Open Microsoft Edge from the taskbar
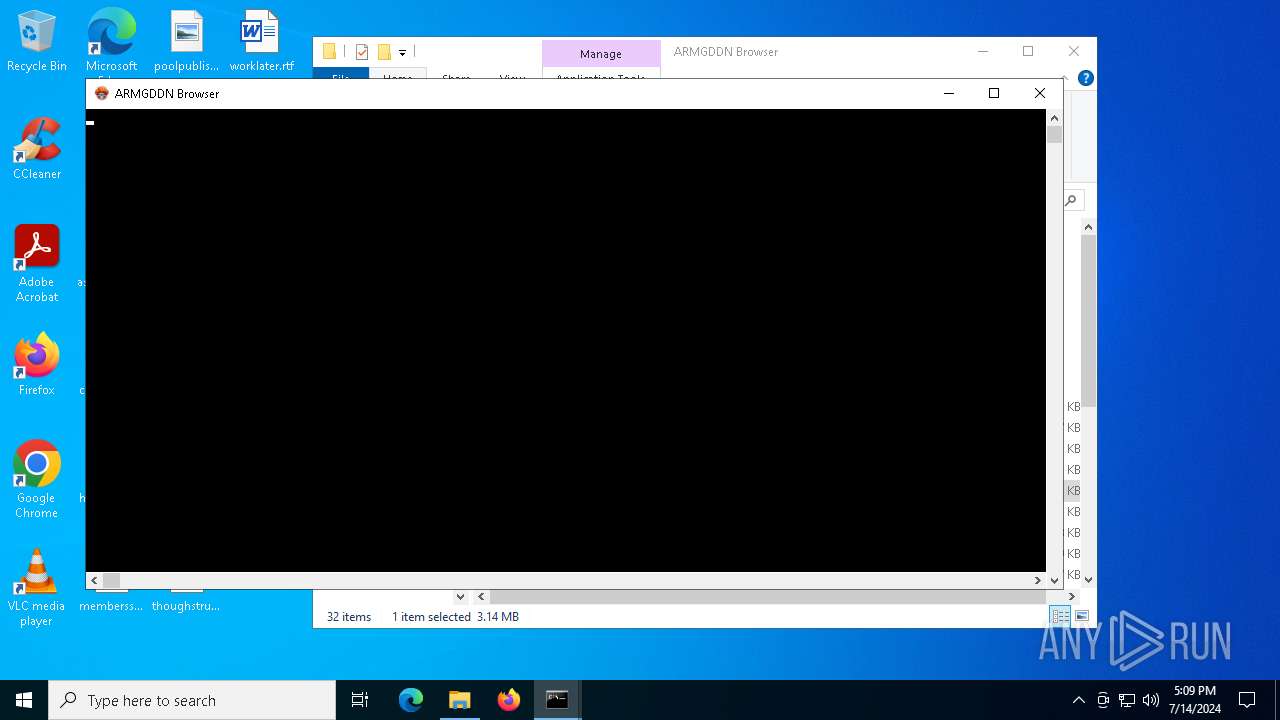 (x=411, y=700)
